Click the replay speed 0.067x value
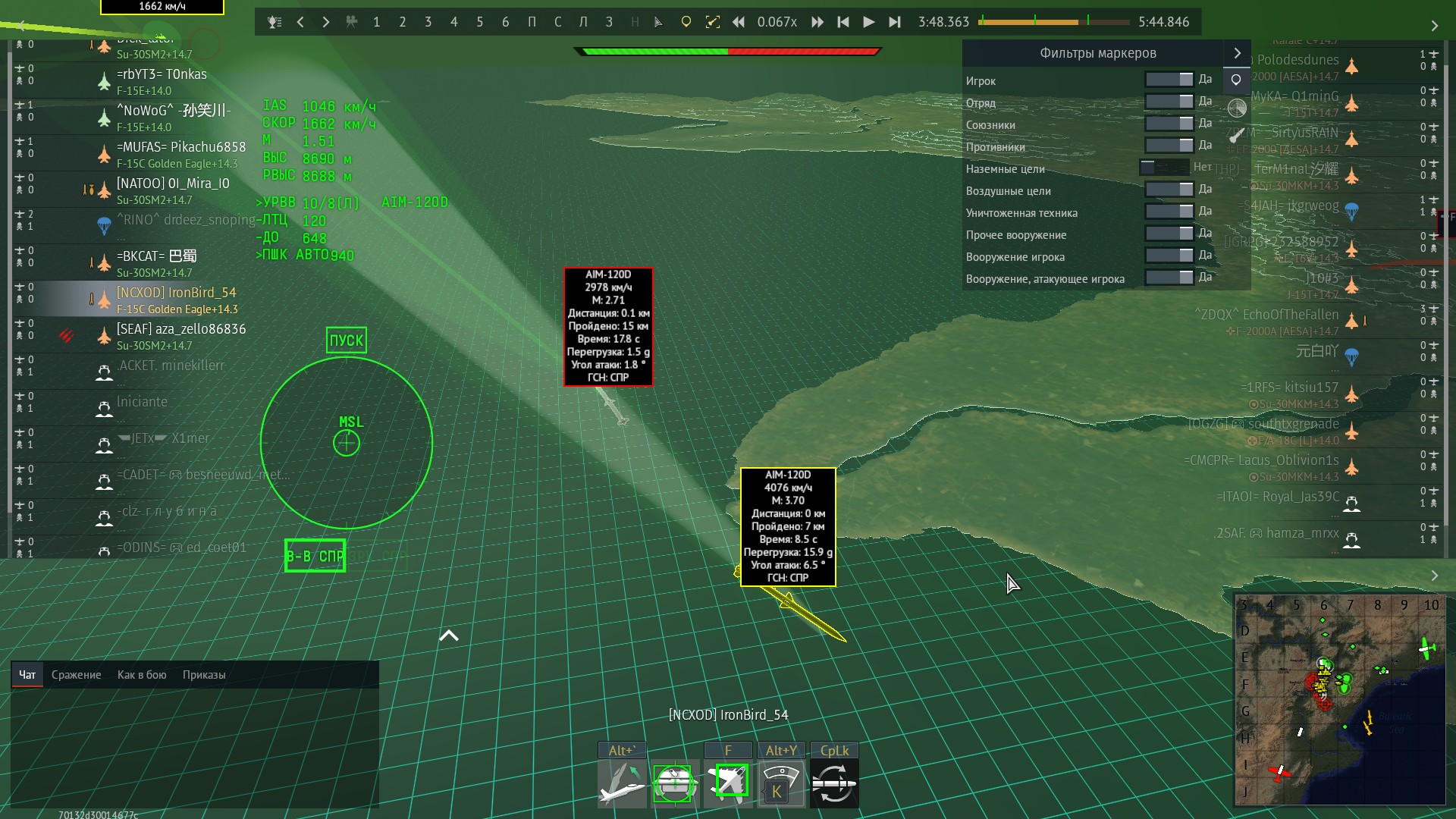Viewport: 1456px width, 819px height. click(x=777, y=22)
